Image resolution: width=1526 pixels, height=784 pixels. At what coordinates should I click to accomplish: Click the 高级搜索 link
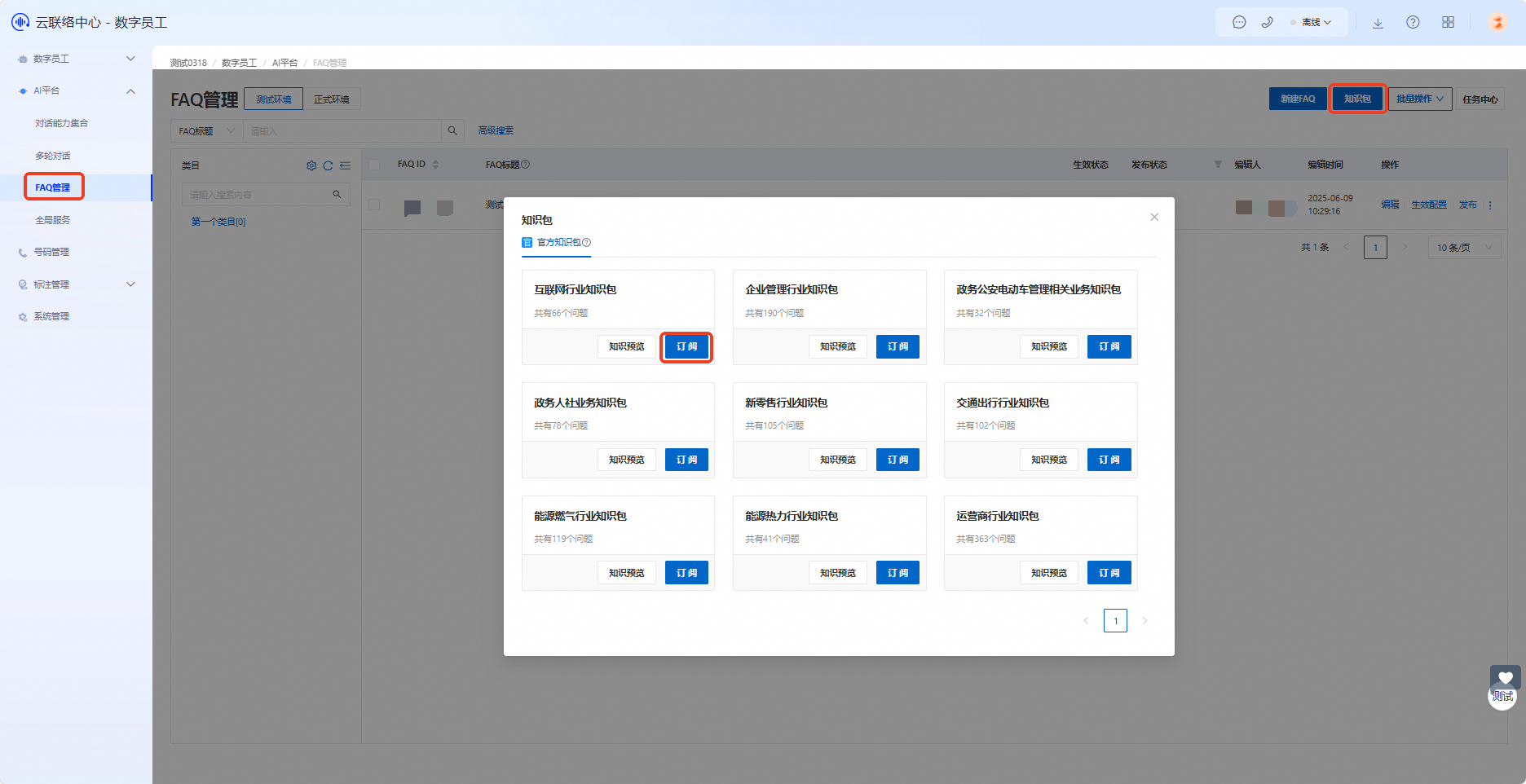[496, 130]
